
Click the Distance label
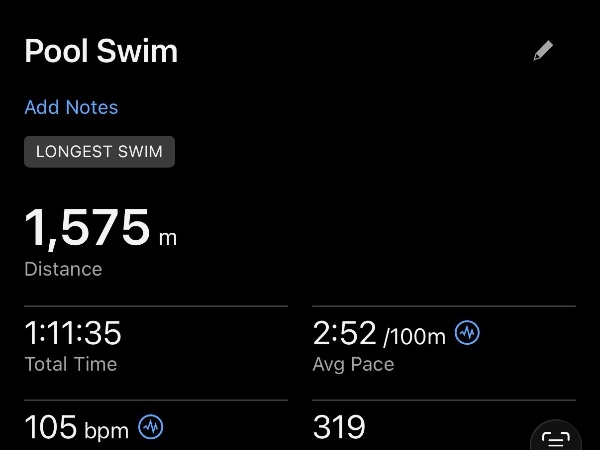63,269
